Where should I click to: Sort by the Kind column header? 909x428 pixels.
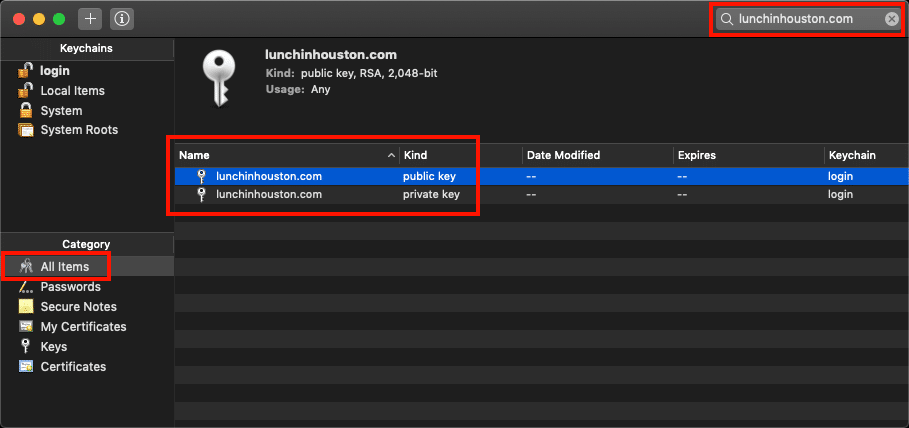pos(460,156)
